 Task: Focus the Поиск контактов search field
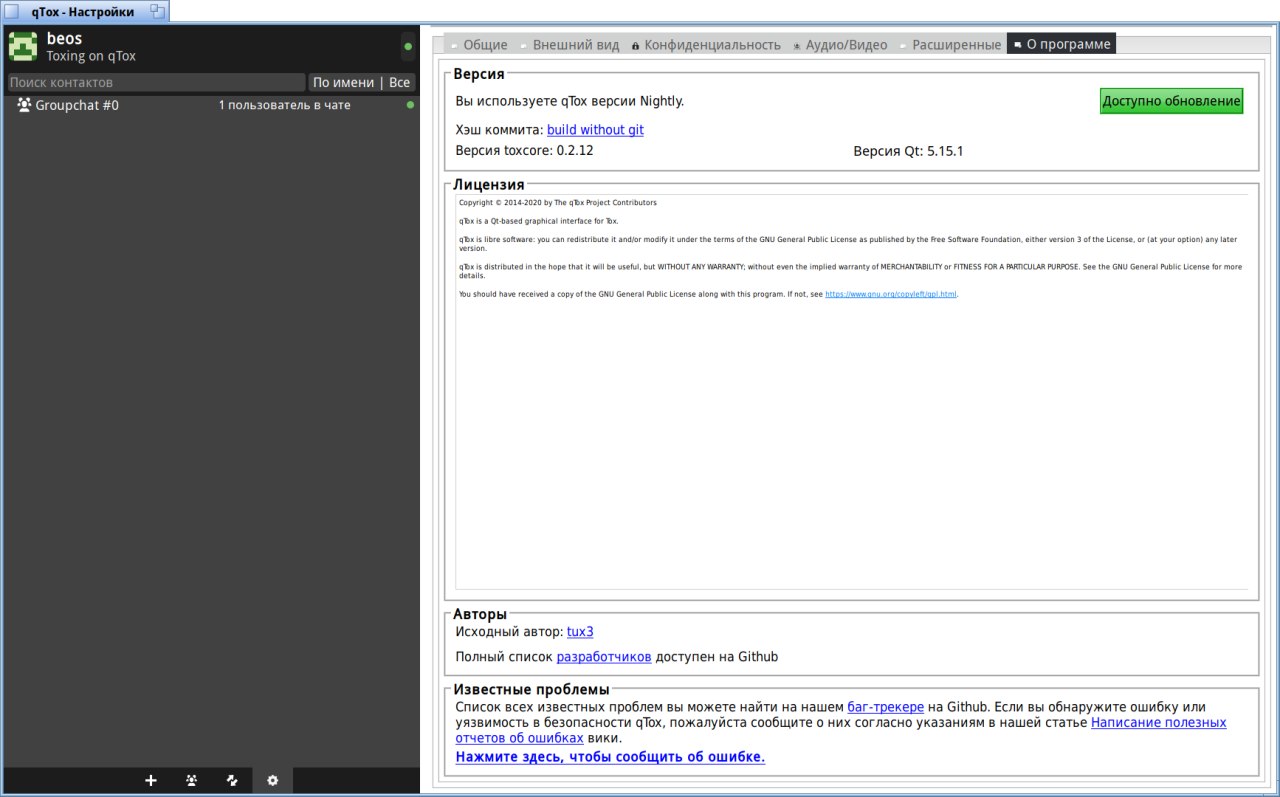(x=156, y=82)
